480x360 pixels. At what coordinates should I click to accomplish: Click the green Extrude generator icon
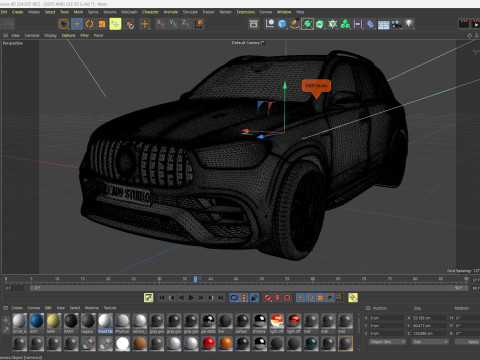coord(320,24)
